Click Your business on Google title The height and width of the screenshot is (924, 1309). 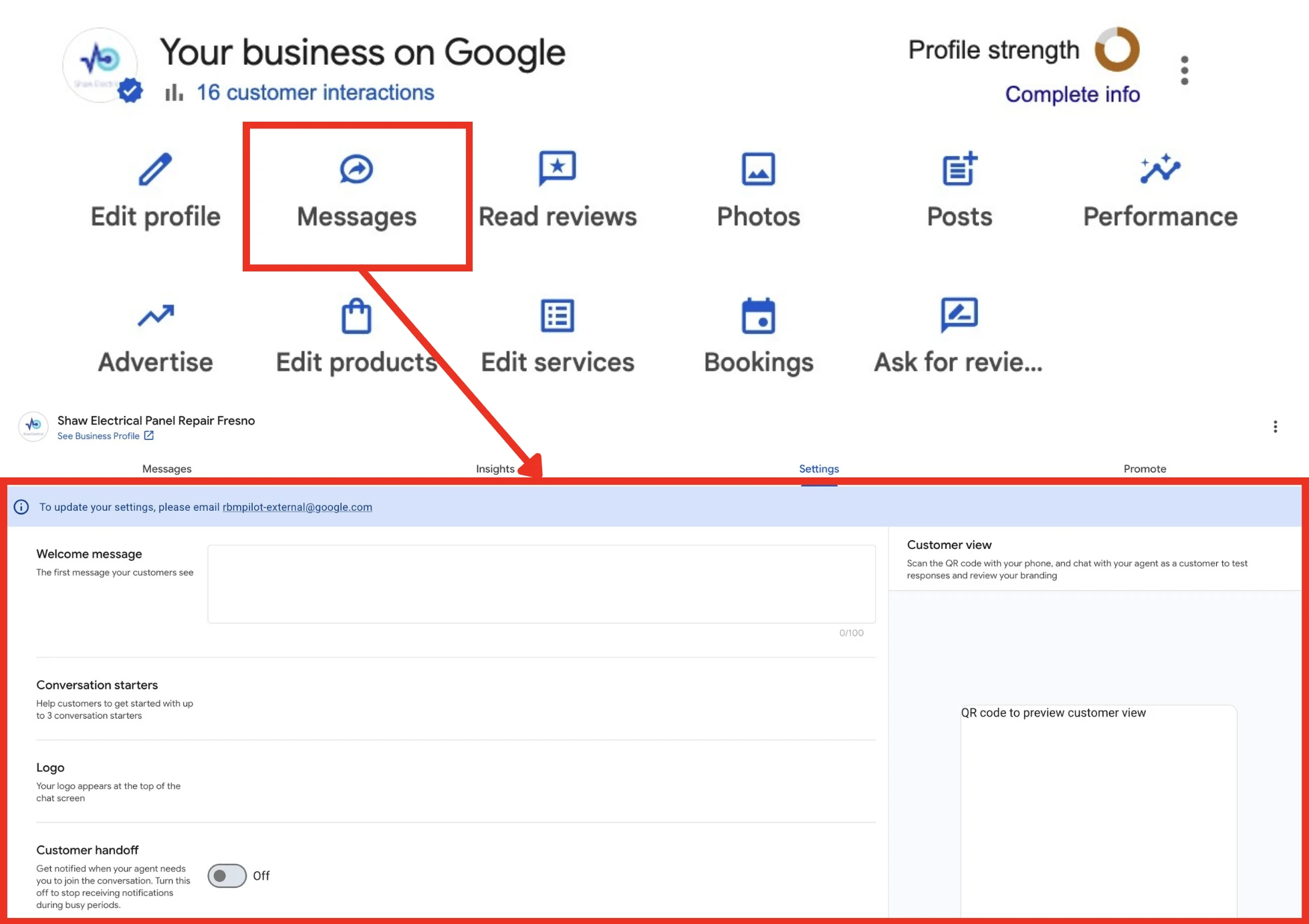(x=362, y=52)
